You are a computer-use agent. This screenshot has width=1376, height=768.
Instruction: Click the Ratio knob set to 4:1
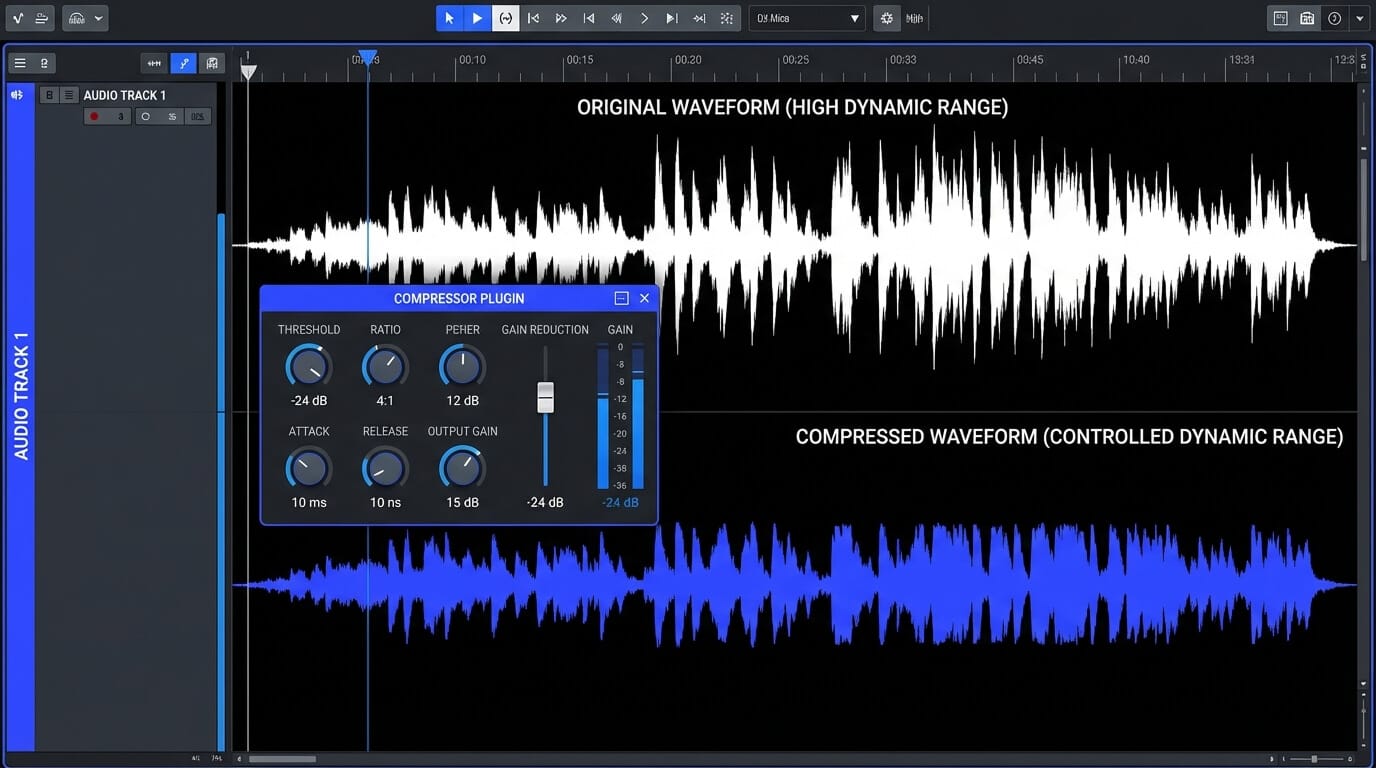385,367
